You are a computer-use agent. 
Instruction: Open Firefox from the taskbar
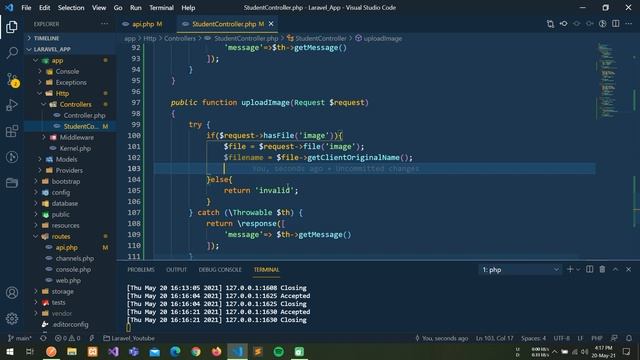point(216,351)
